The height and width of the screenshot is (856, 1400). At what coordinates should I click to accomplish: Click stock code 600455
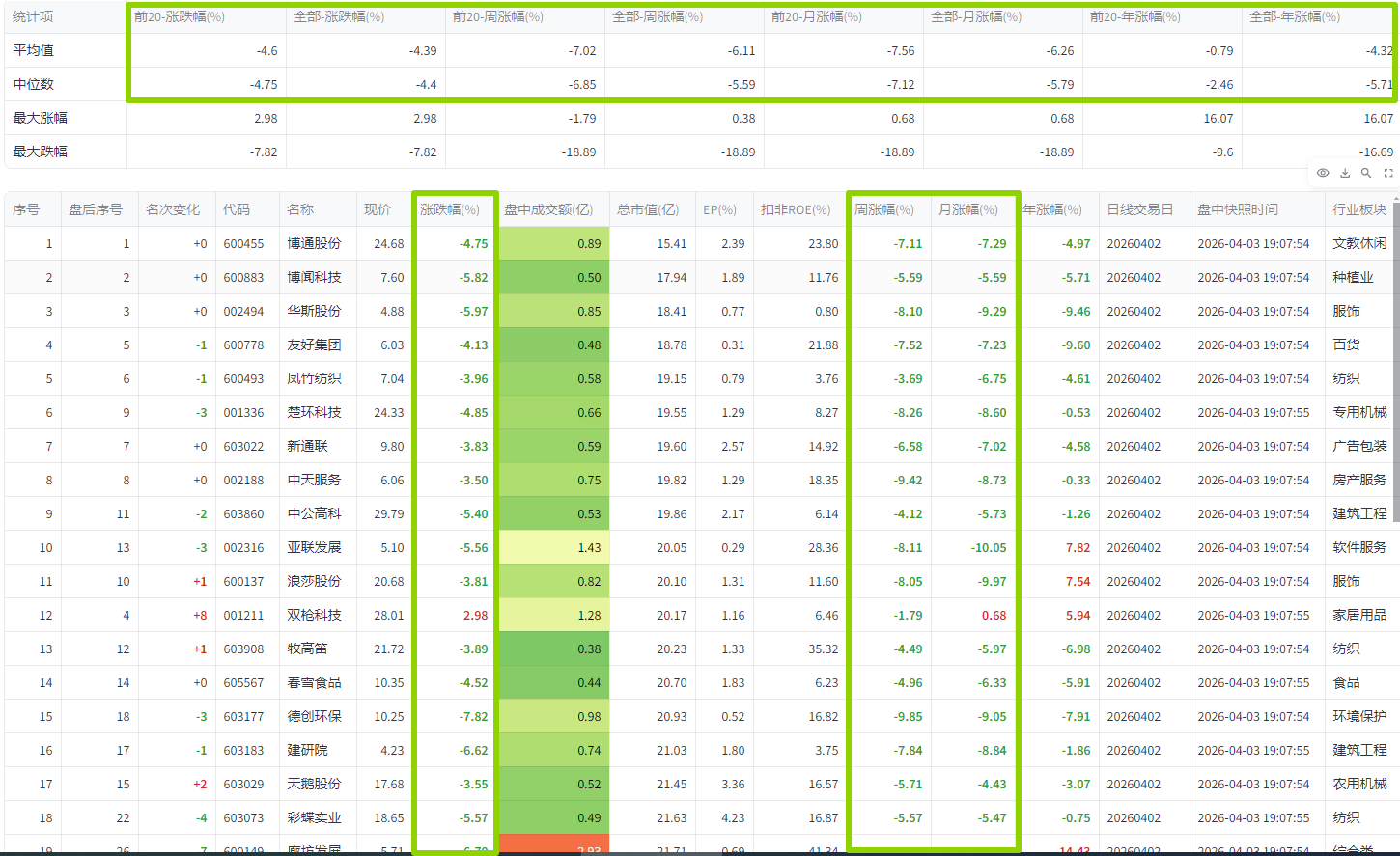243,243
